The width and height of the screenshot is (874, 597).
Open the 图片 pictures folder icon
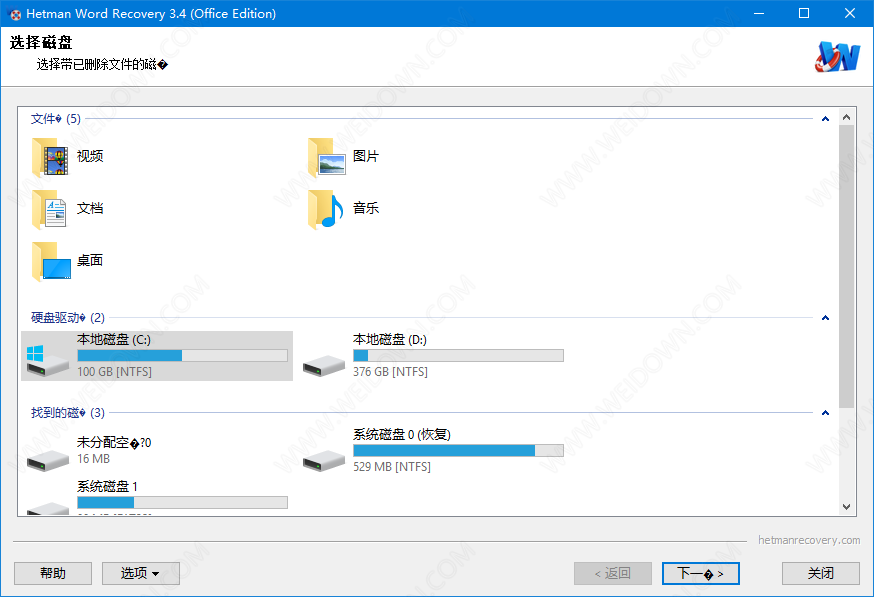[x=327, y=158]
